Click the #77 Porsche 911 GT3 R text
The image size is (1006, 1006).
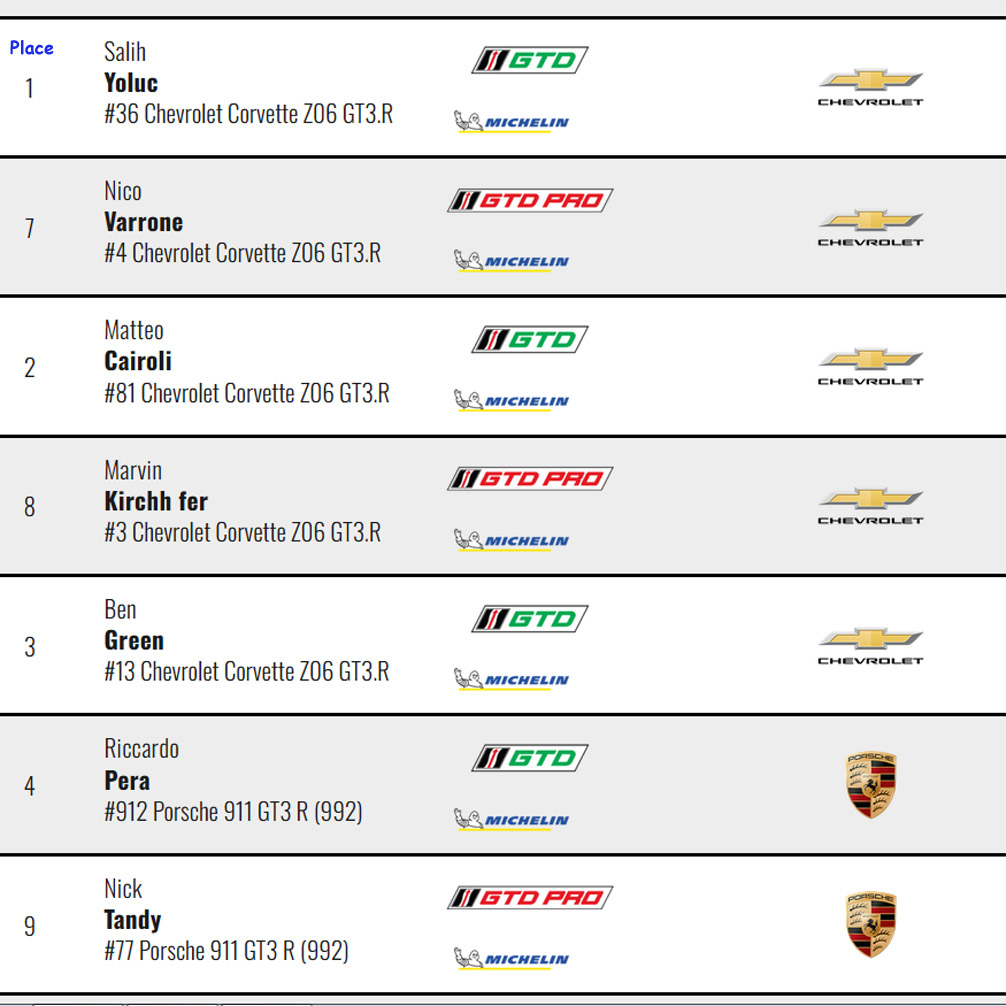coord(226,951)
